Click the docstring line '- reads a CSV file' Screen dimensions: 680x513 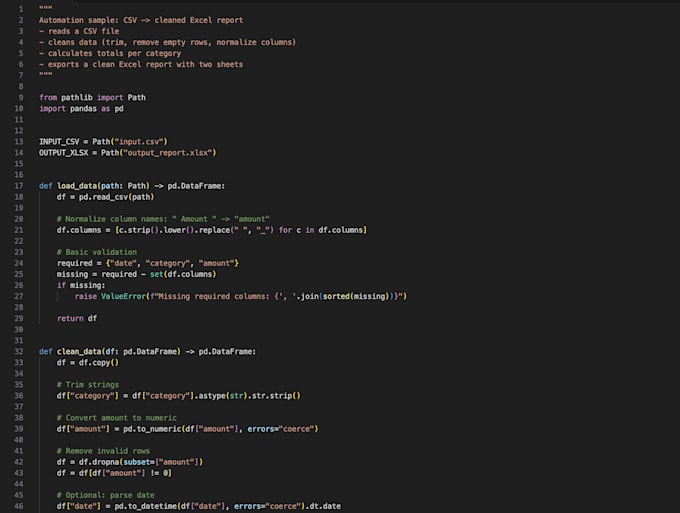79,31
